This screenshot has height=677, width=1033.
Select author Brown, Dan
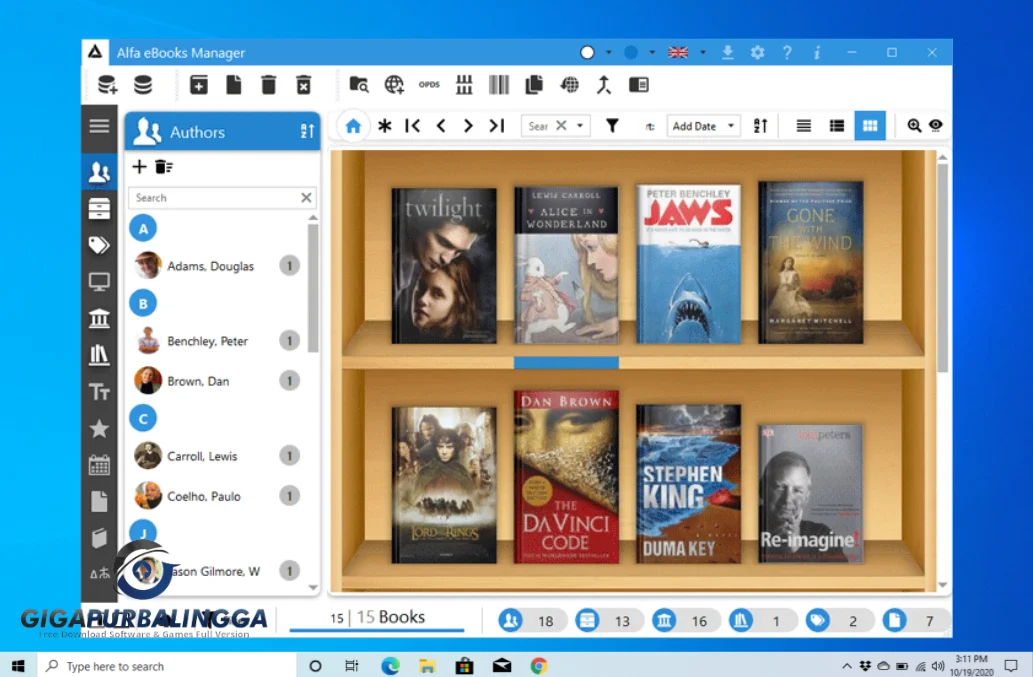coord(218,381)
